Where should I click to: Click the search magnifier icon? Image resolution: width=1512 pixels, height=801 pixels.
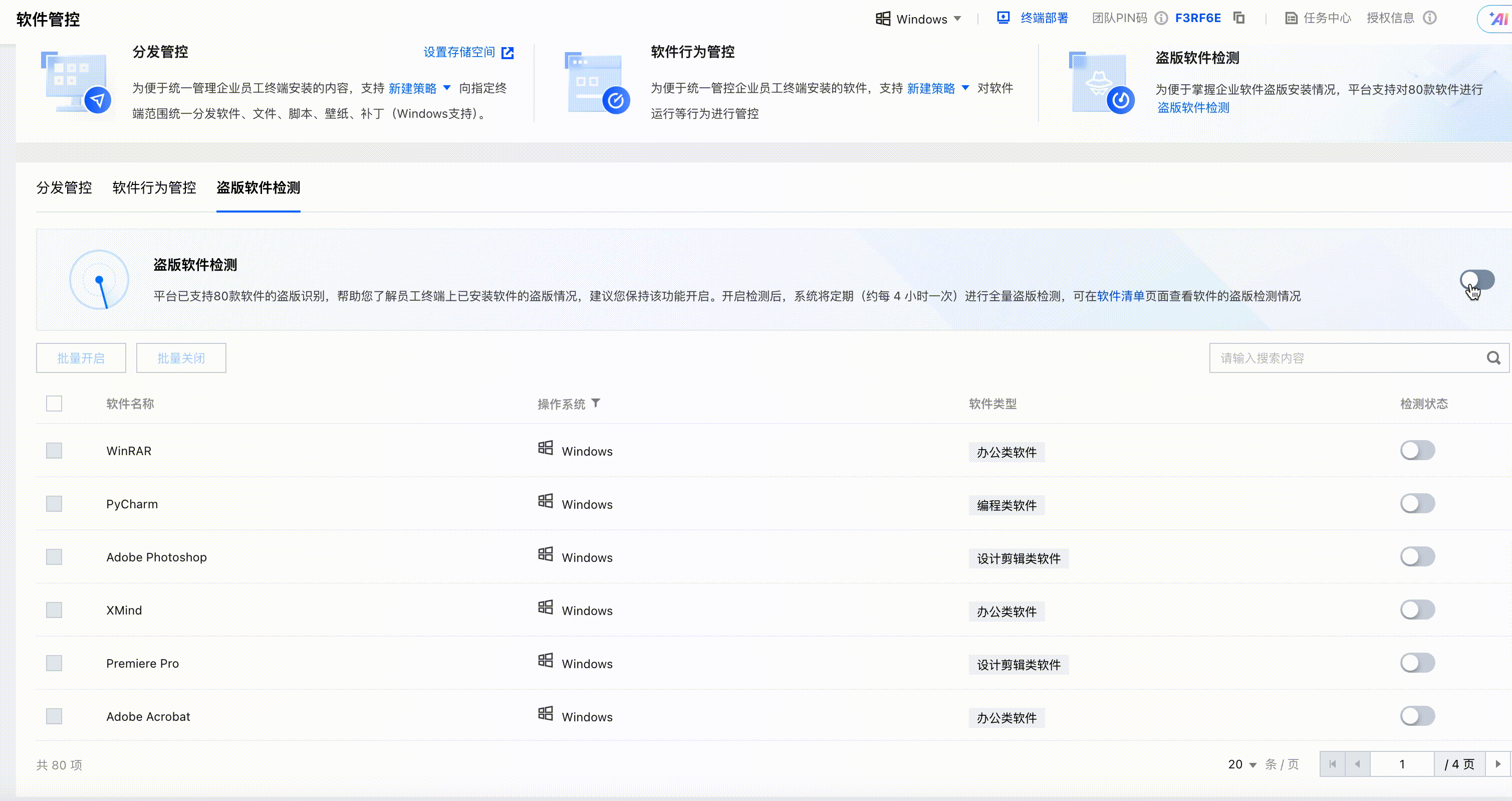[1493, 358]
